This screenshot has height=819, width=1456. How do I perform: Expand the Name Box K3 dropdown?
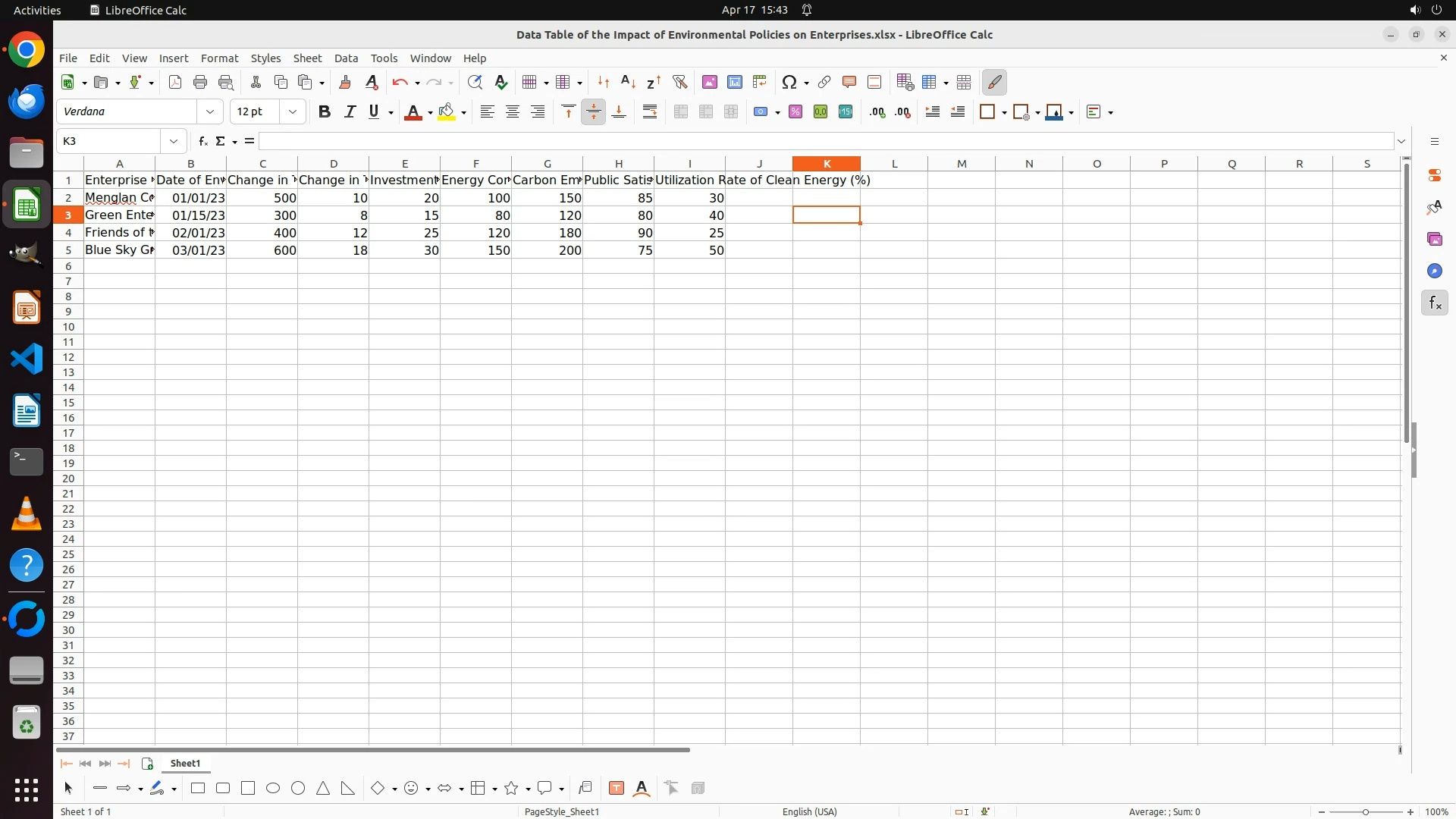174,141
